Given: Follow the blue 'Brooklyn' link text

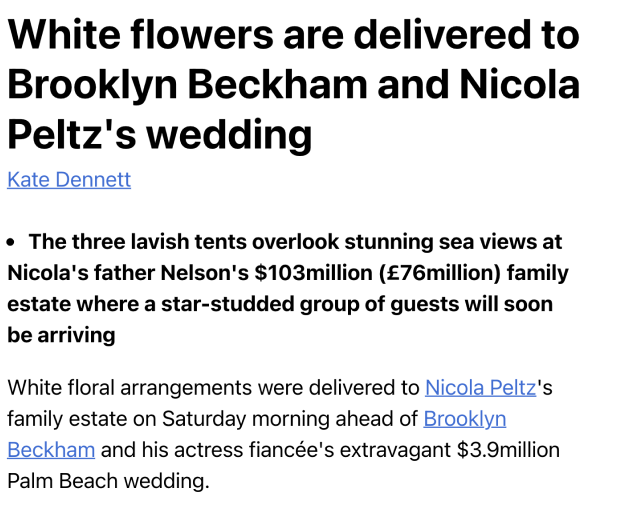Looking at the screenshot, I should (x=465, y=419).
